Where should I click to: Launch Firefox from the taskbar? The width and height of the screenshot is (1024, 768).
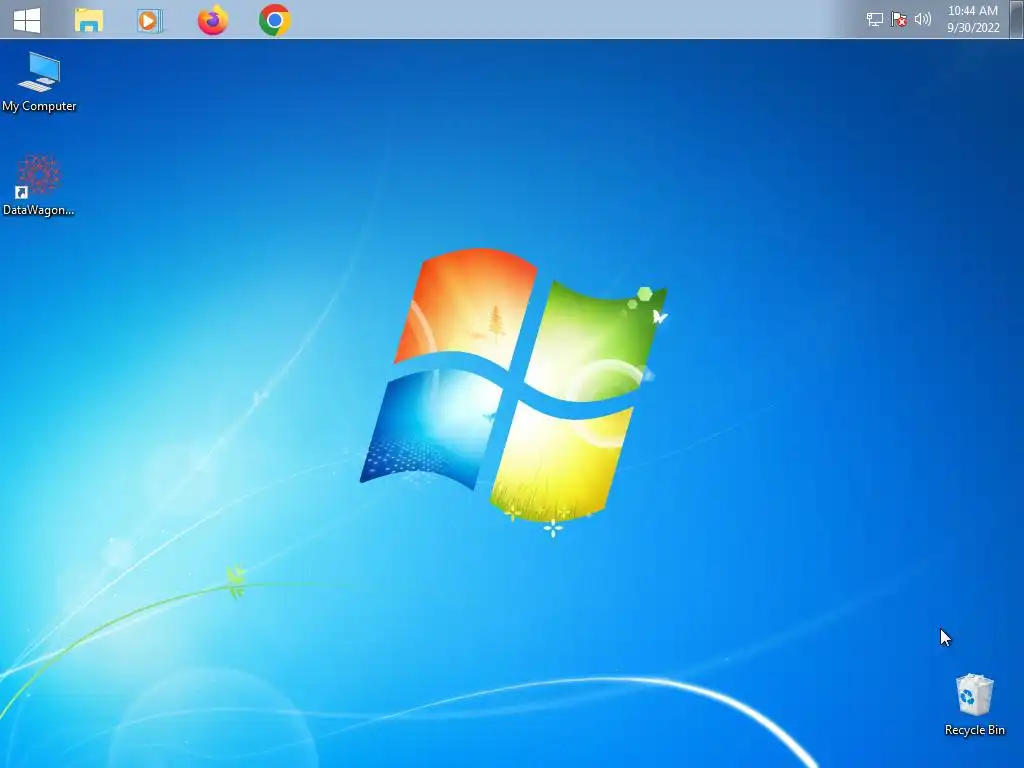pos(213,20)
